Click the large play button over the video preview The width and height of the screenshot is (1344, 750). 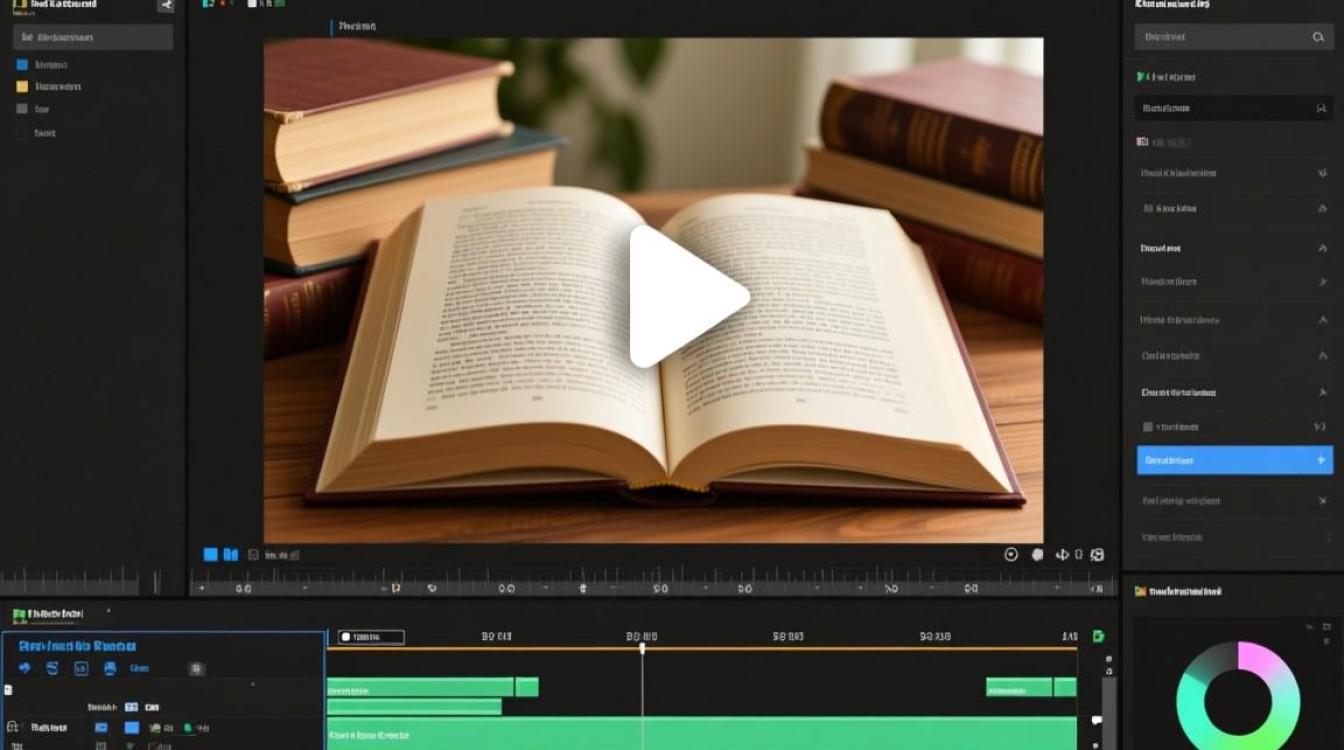(x=687, y=296)
